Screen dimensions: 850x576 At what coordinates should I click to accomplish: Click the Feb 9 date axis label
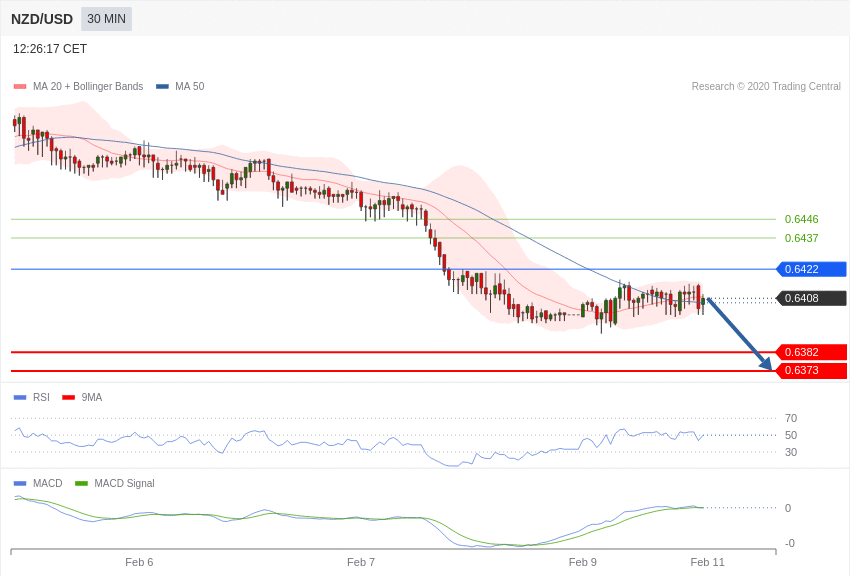[583, 562]
